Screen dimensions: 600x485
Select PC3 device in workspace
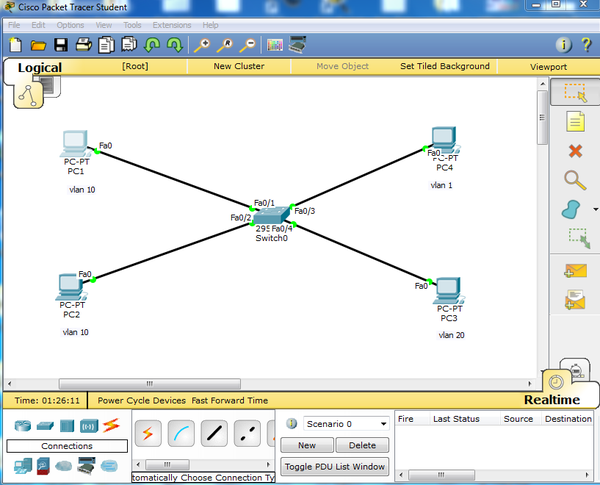point(448,291)
